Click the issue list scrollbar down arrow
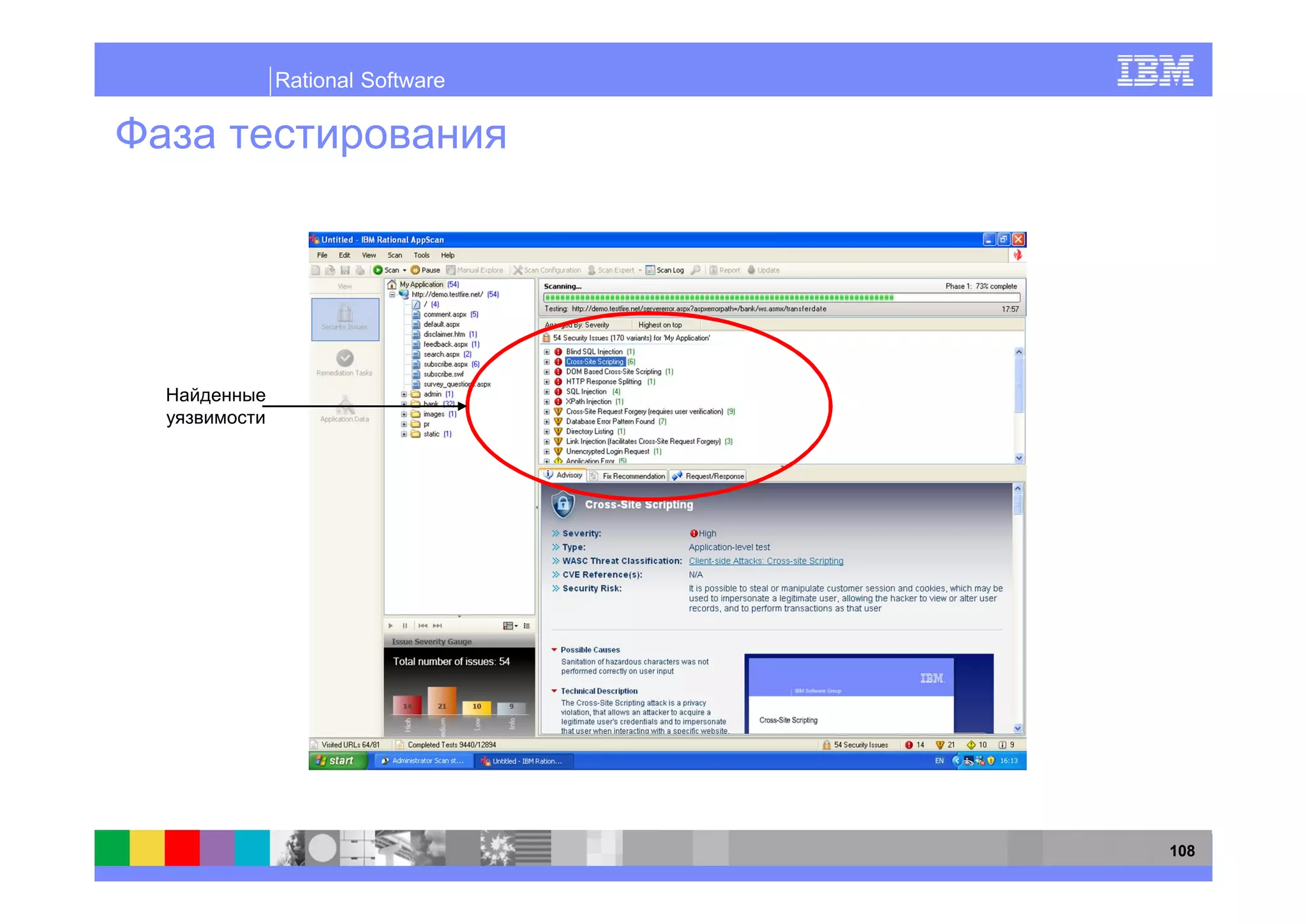Screen dimensions: 1307x924 (x=1019, y=458)
